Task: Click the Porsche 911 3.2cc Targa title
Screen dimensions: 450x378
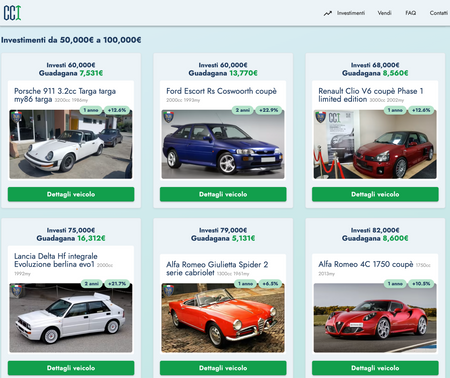Action: tap(65, 95)
